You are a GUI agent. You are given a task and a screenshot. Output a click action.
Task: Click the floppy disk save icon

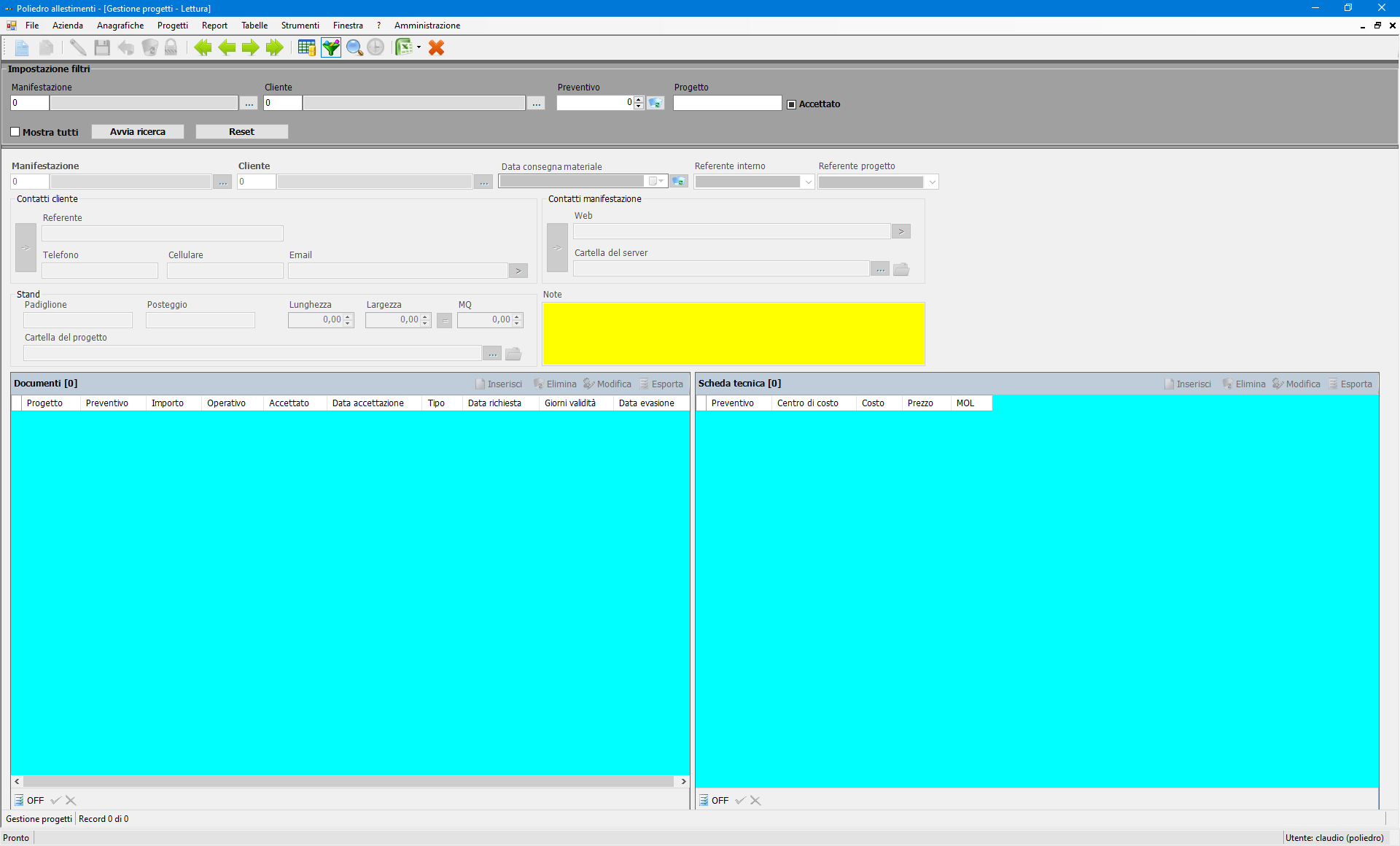pyautogui.click(x=102, y=47)
